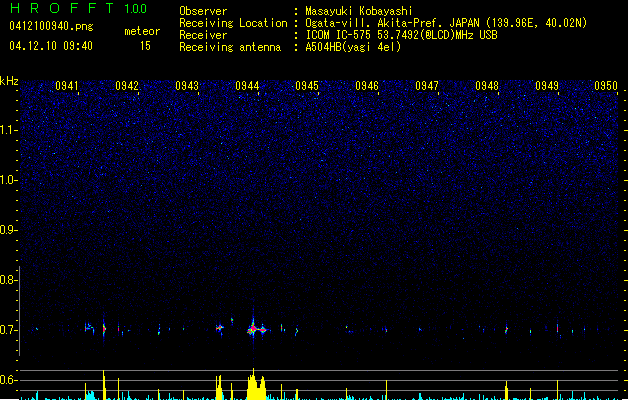Click the observer name Masayuki Kobayashi
Viewport: 629px width, 400px height.
(x=359, y=11)
